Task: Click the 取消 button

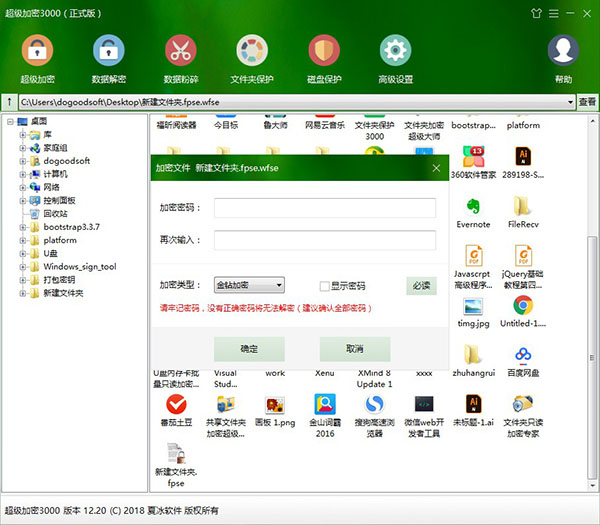Action: pyautogui.click(x=355, y=349)
